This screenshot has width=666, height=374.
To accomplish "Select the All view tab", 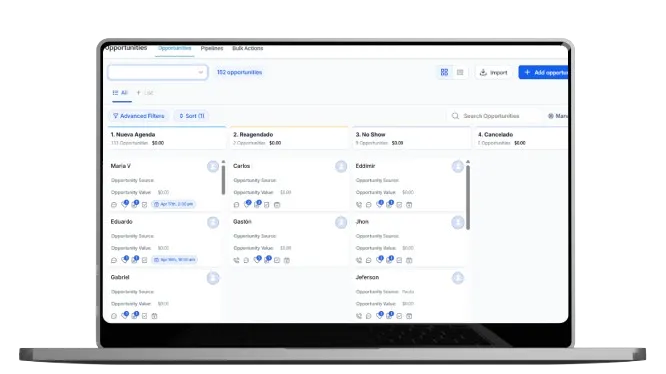I will (x=121, y=93).
